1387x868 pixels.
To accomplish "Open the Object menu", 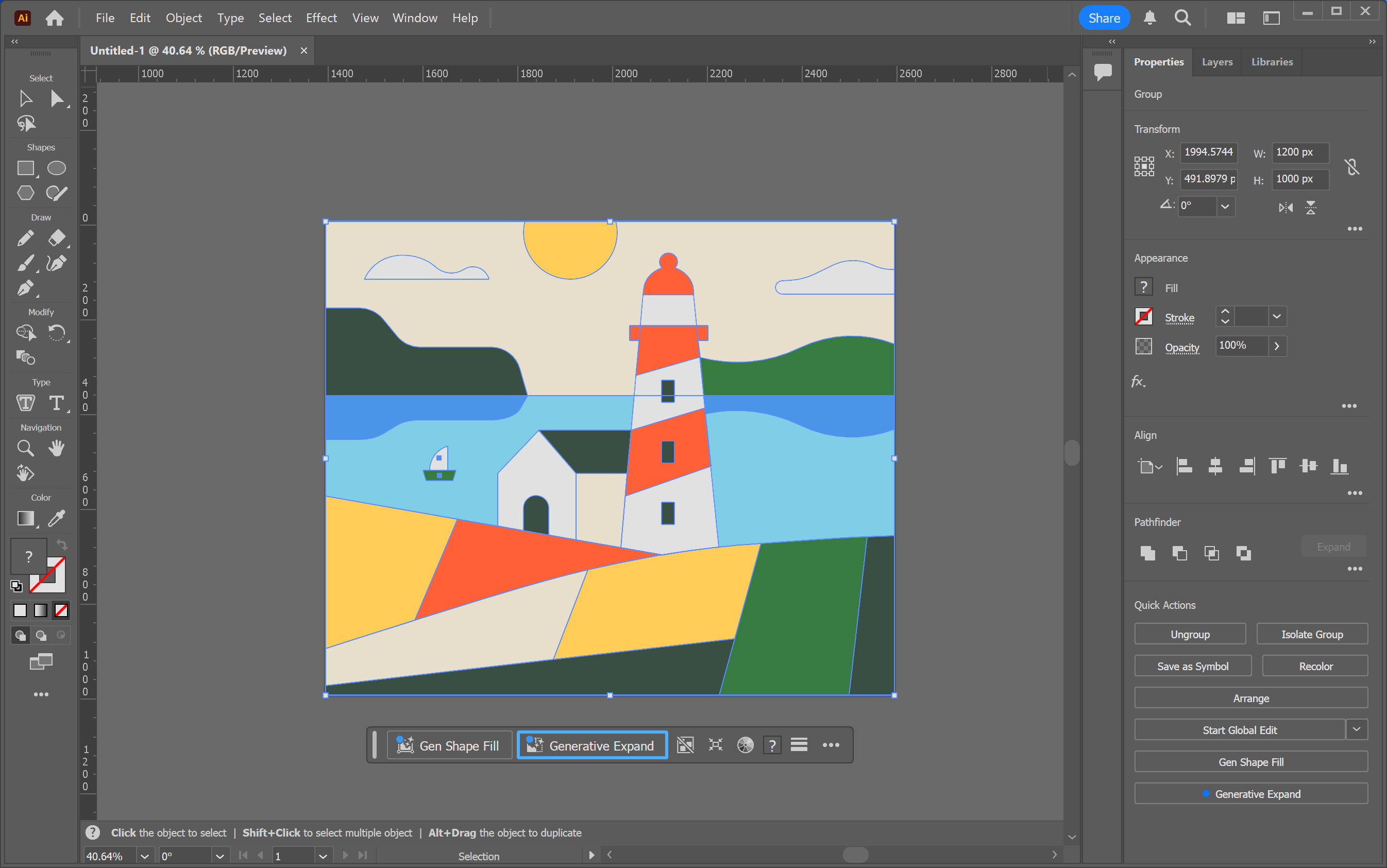I will point(183,18).
